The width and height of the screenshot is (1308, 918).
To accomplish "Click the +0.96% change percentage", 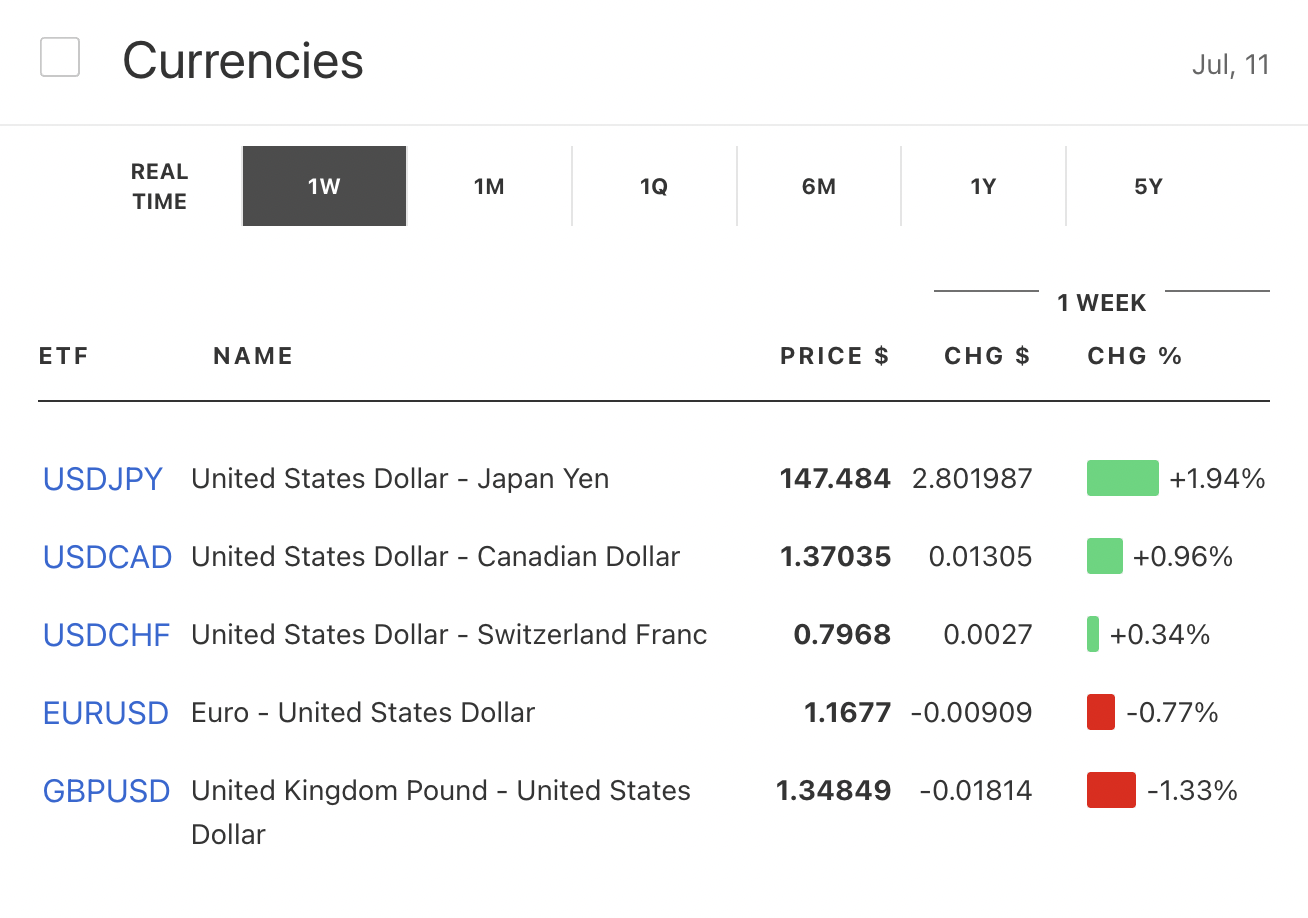I will [x=1183, y=557].
